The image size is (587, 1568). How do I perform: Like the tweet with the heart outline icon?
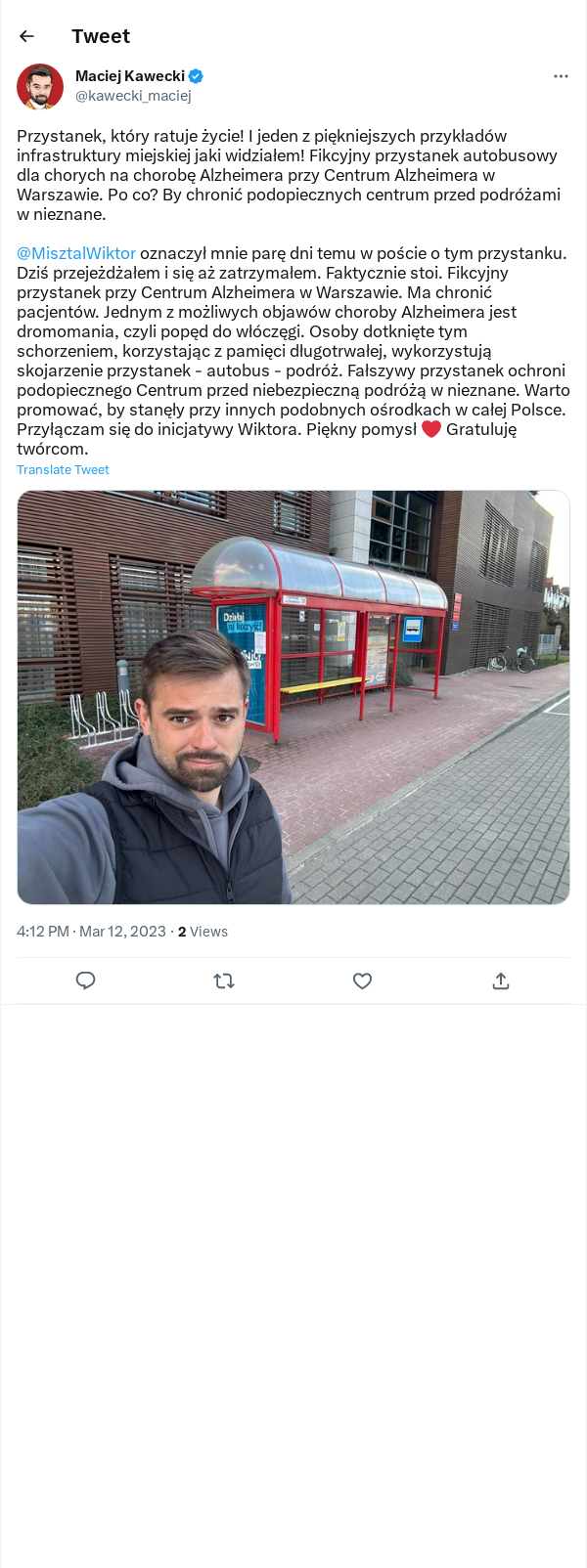pyautogui.click(x=362, y=980)
